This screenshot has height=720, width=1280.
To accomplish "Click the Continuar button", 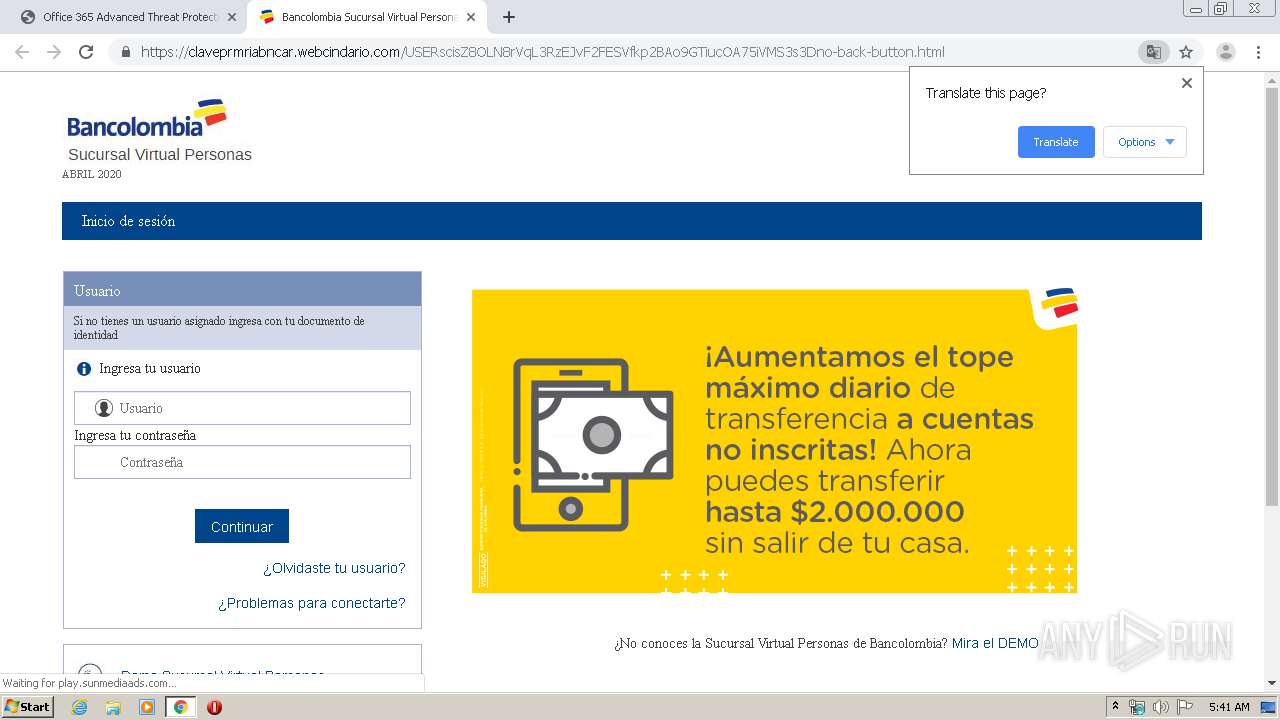I will (x=242, y=527).
